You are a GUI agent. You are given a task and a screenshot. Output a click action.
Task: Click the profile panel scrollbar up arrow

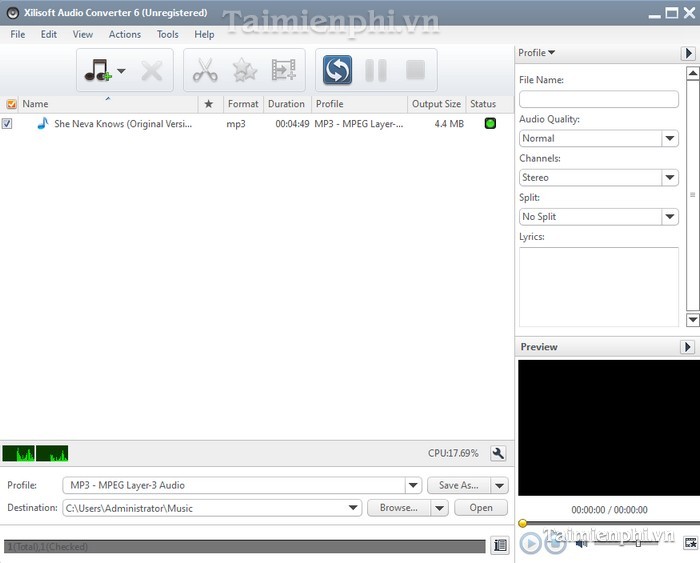pos(692,73)
